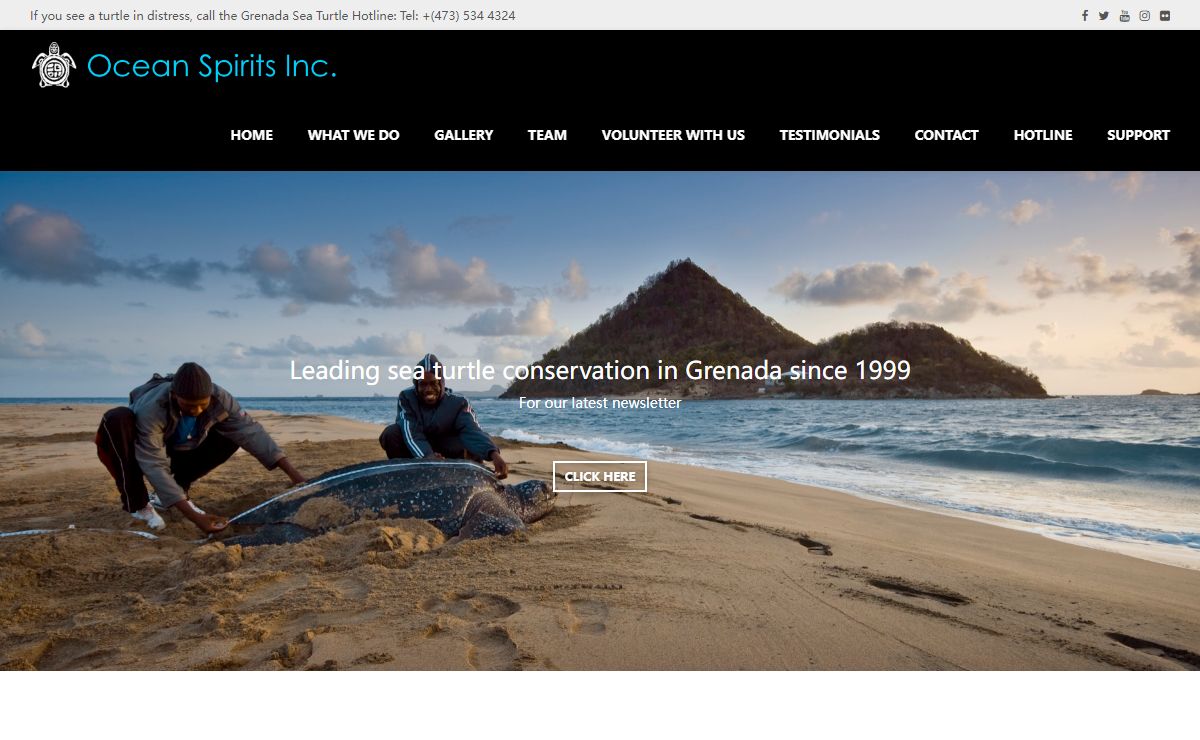Image resolution: width=1200 pixels, height=740 pixels.
Task: Select Gallery in the navigation
Action: 464,135
